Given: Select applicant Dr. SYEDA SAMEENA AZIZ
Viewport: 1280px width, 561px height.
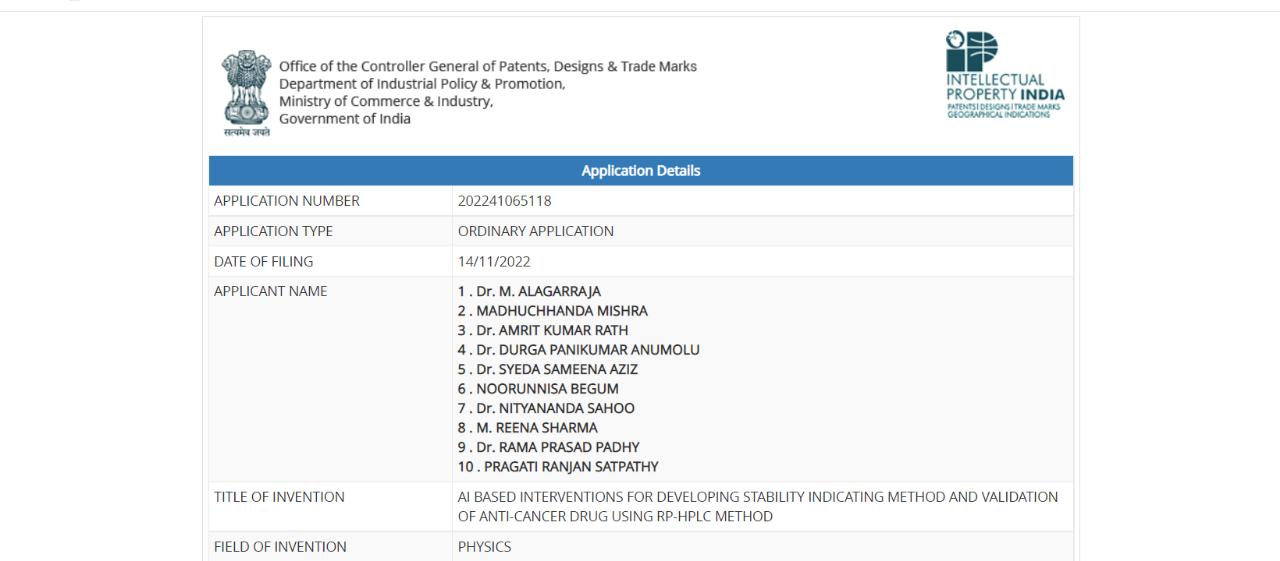Looking at the screenshot, I should click(x=547, y=369).
